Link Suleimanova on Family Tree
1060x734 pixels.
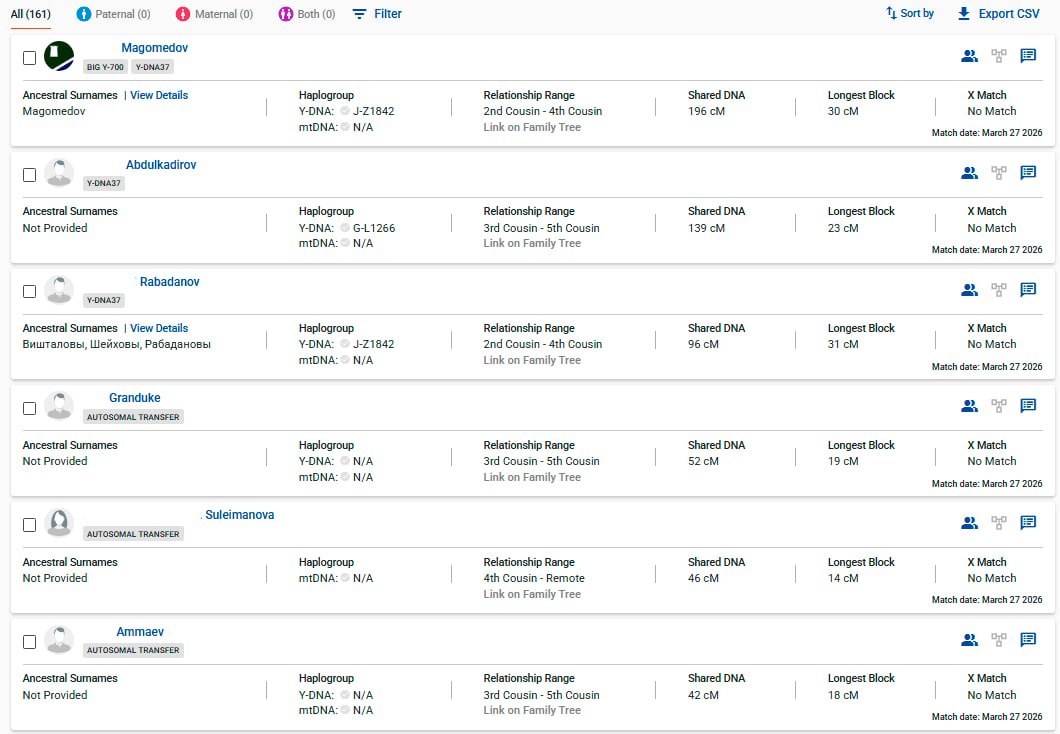(x=532, y=594)
